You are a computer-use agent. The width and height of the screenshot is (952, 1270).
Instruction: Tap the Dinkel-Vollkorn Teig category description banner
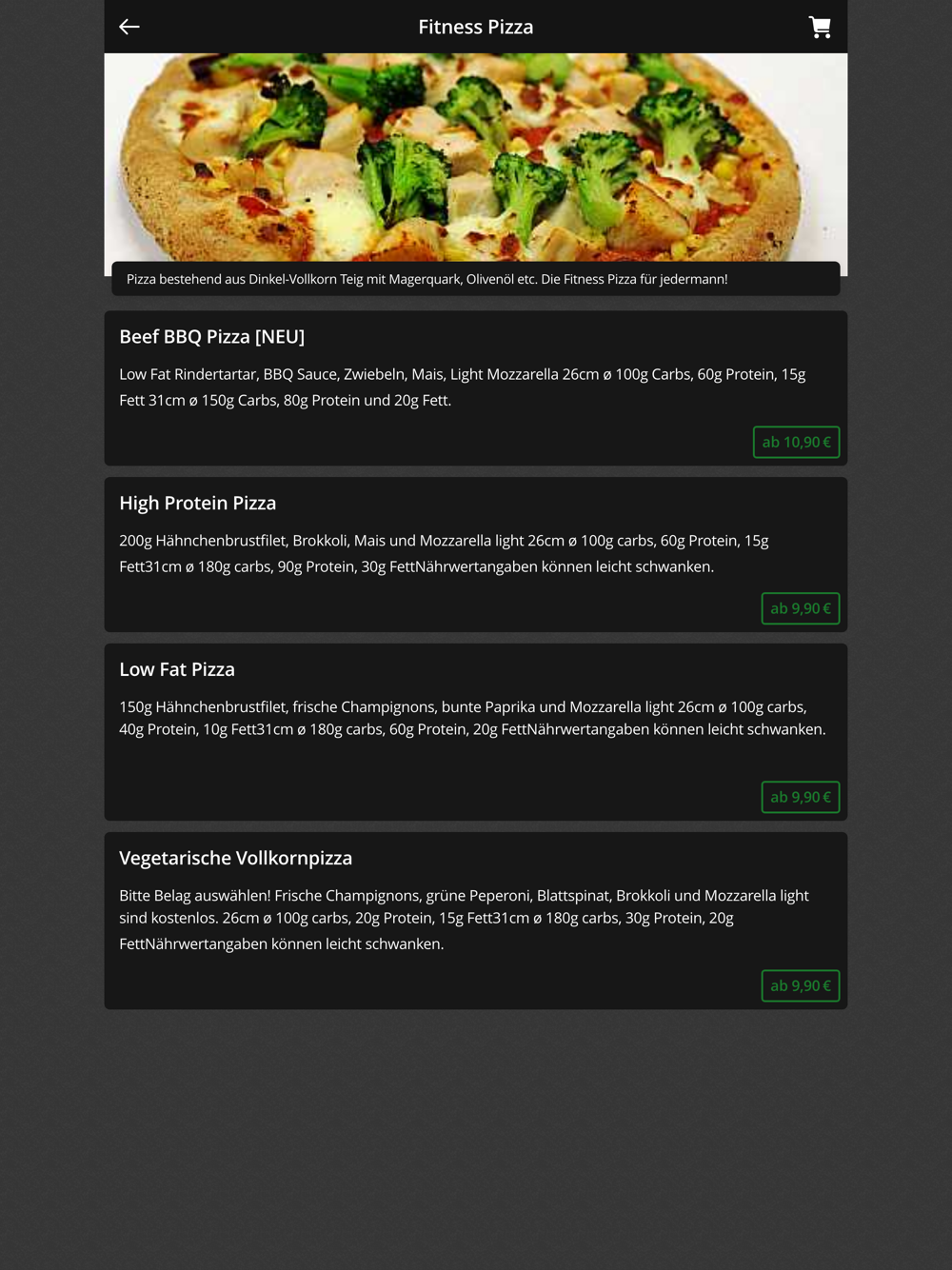tap(476, 279)
